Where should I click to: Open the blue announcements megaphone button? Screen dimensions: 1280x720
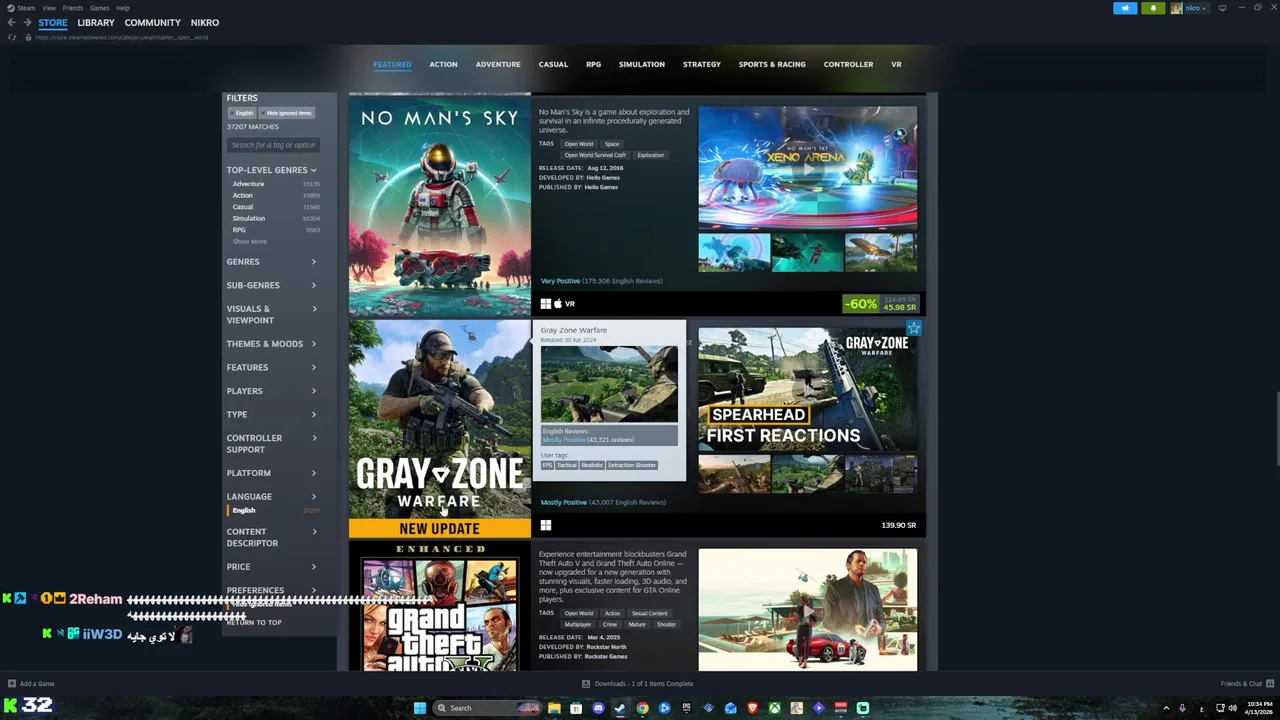(1125, 8)
